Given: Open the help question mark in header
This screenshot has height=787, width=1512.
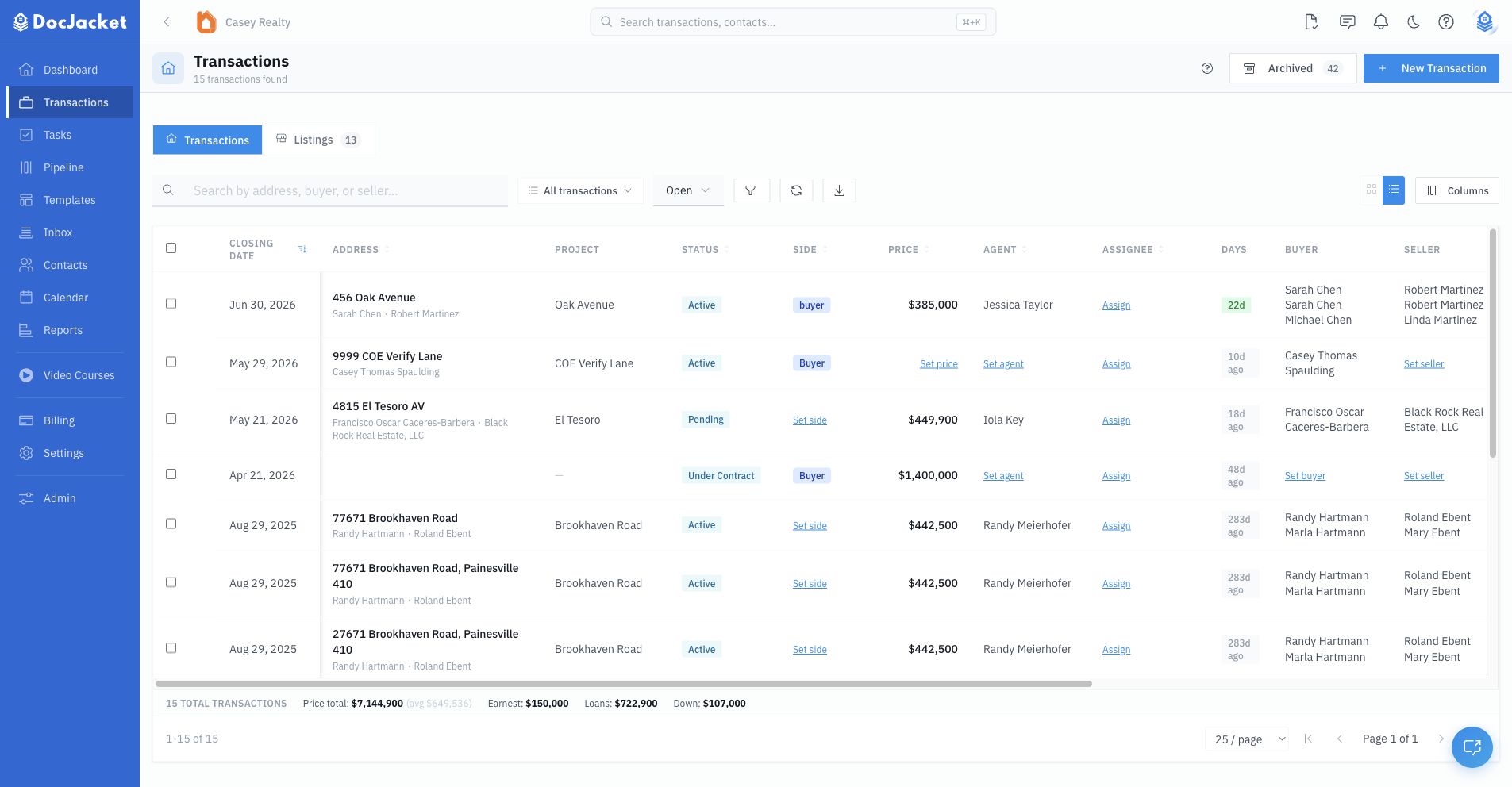Looking at the screenshot, I should tap(1446, 22).
